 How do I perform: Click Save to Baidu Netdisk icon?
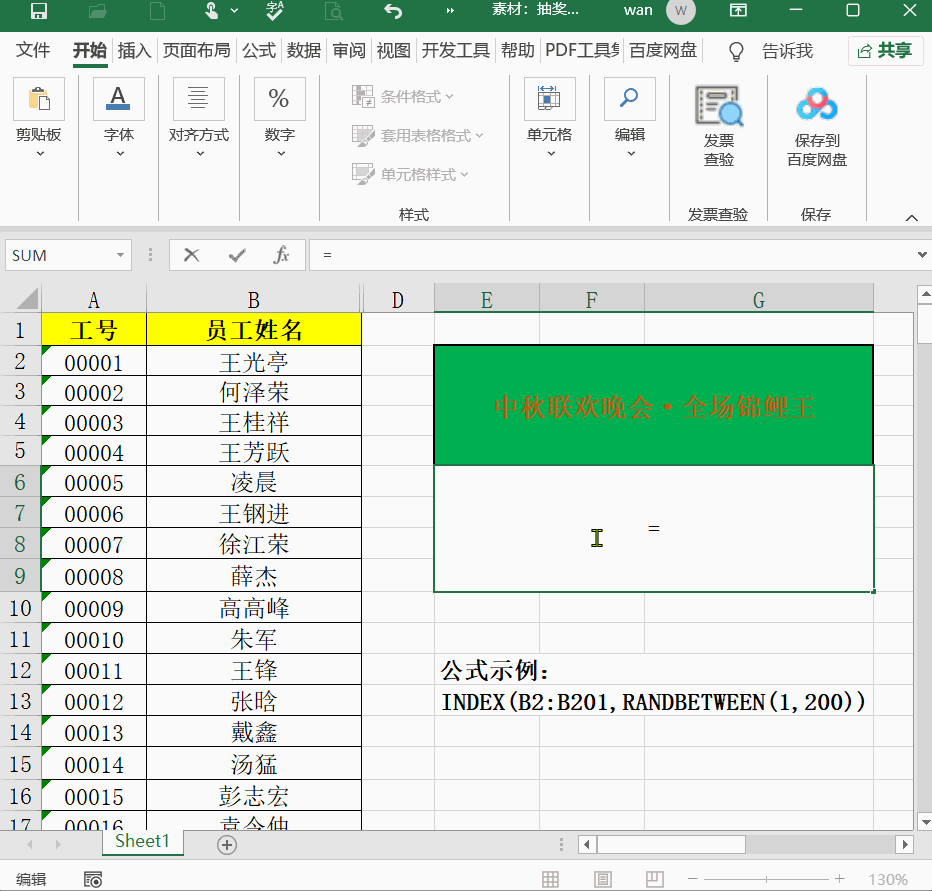(817, 105)
